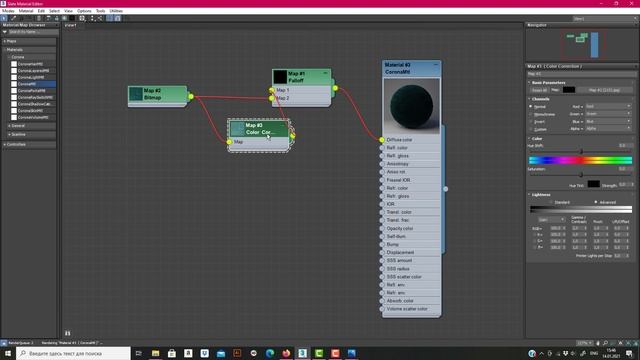Toggle the Material/Map Browser panel icon

[x=110, y=18]
